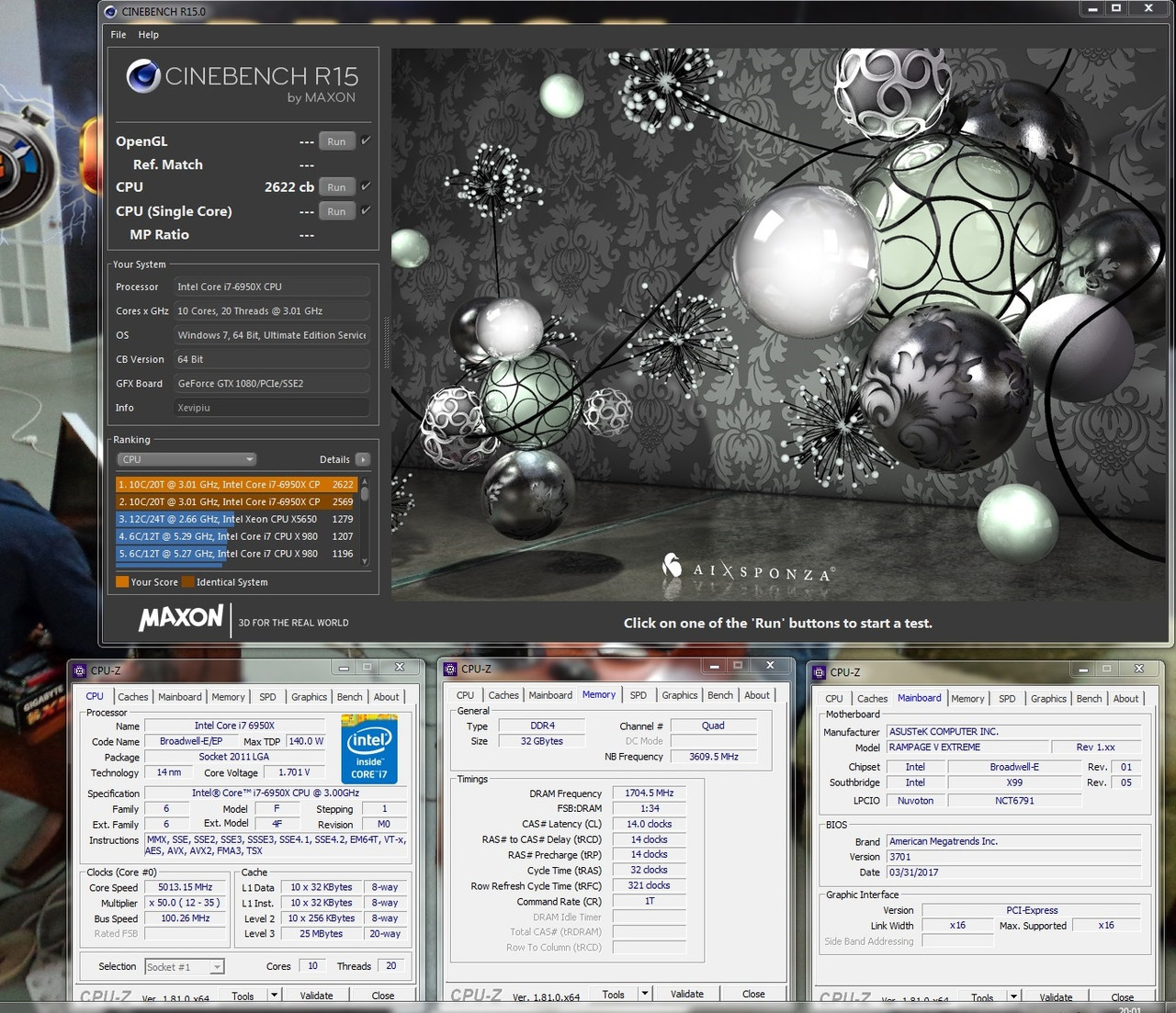This screenshot has width=1176, height=1013.
Task: Click the Core Speed 5013.15 MHz value
Action: [x=186, y=887]
